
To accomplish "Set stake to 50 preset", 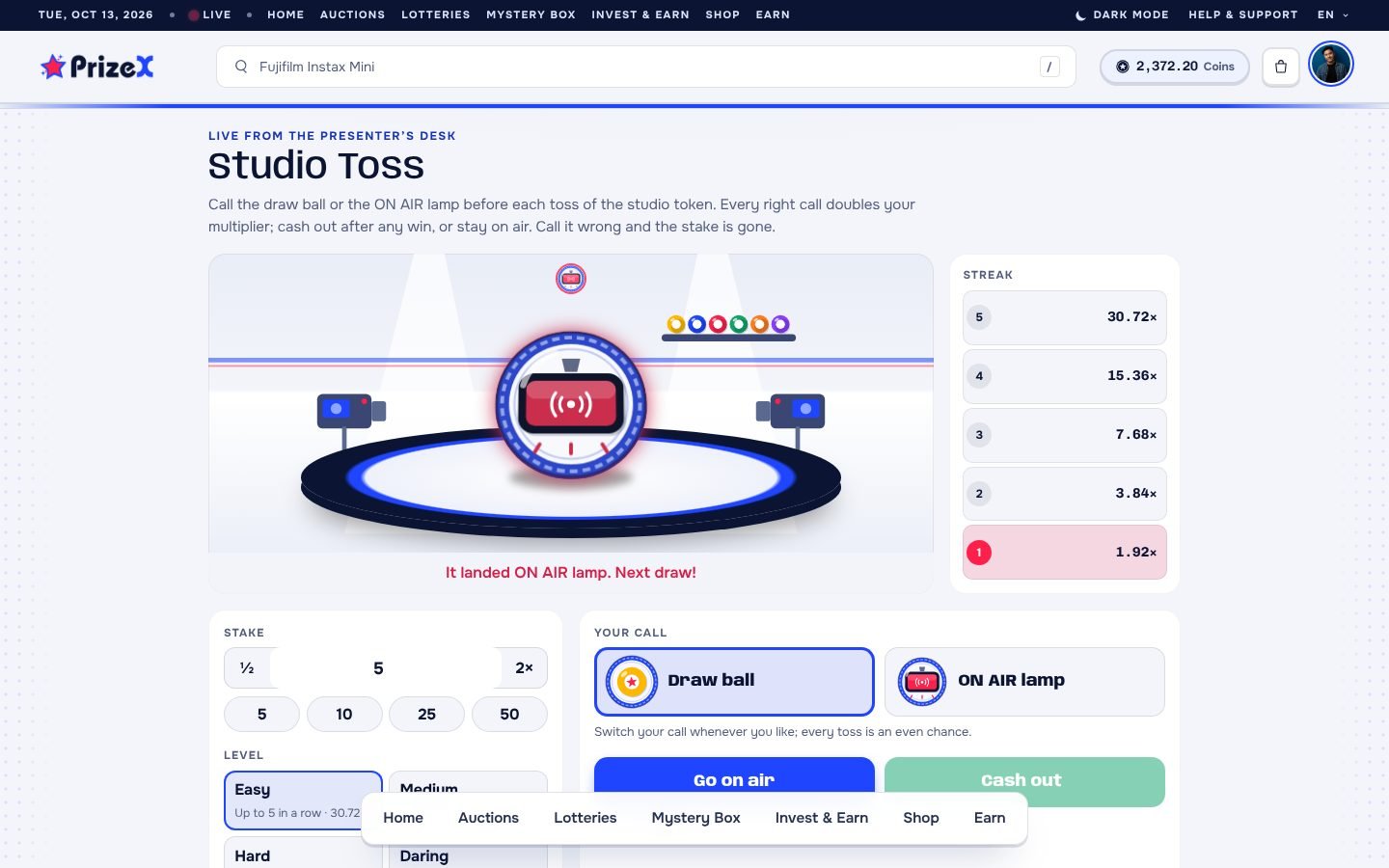I will pos(509,714).
